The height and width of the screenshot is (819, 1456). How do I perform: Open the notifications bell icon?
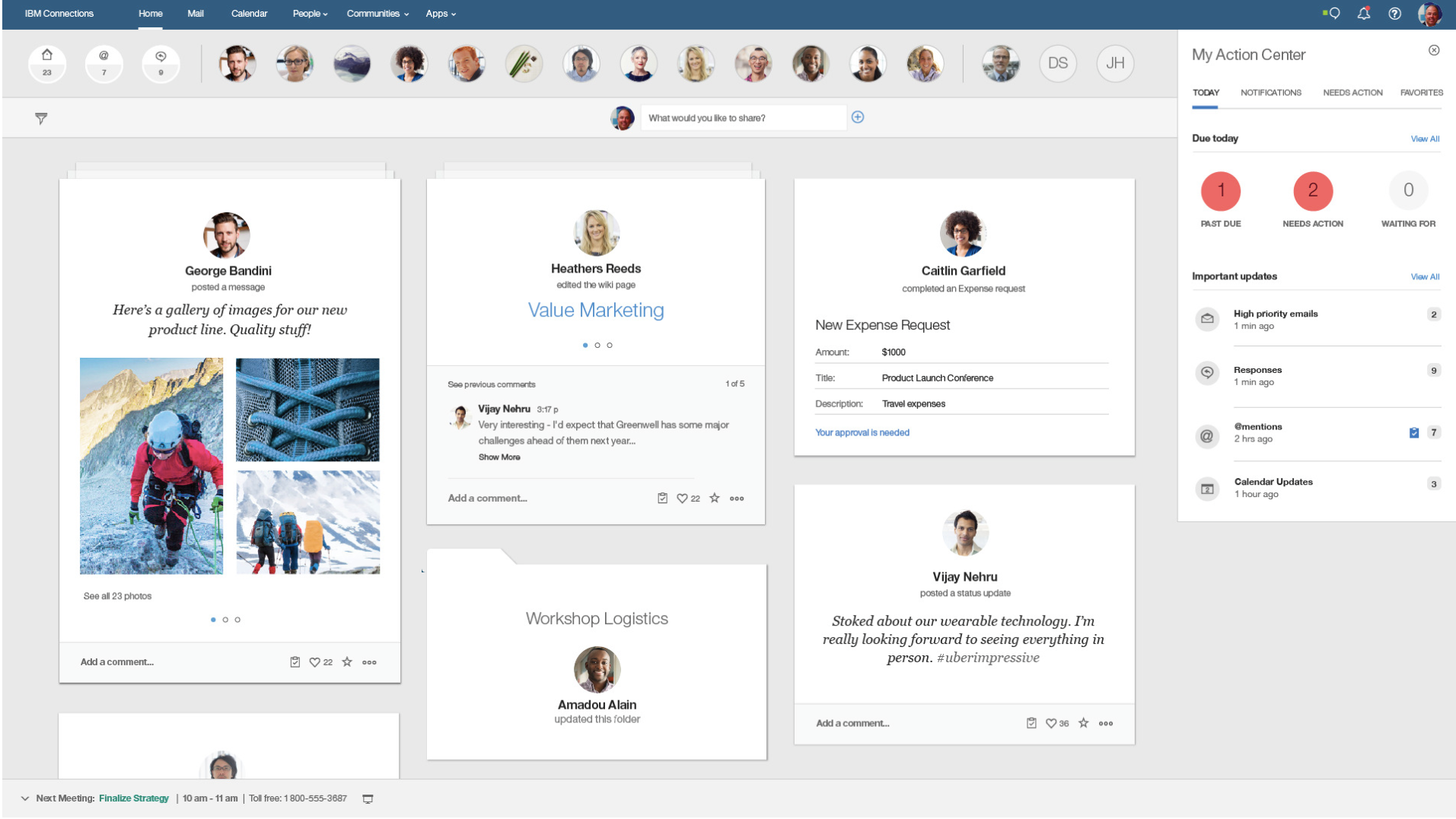(1363, 14)
